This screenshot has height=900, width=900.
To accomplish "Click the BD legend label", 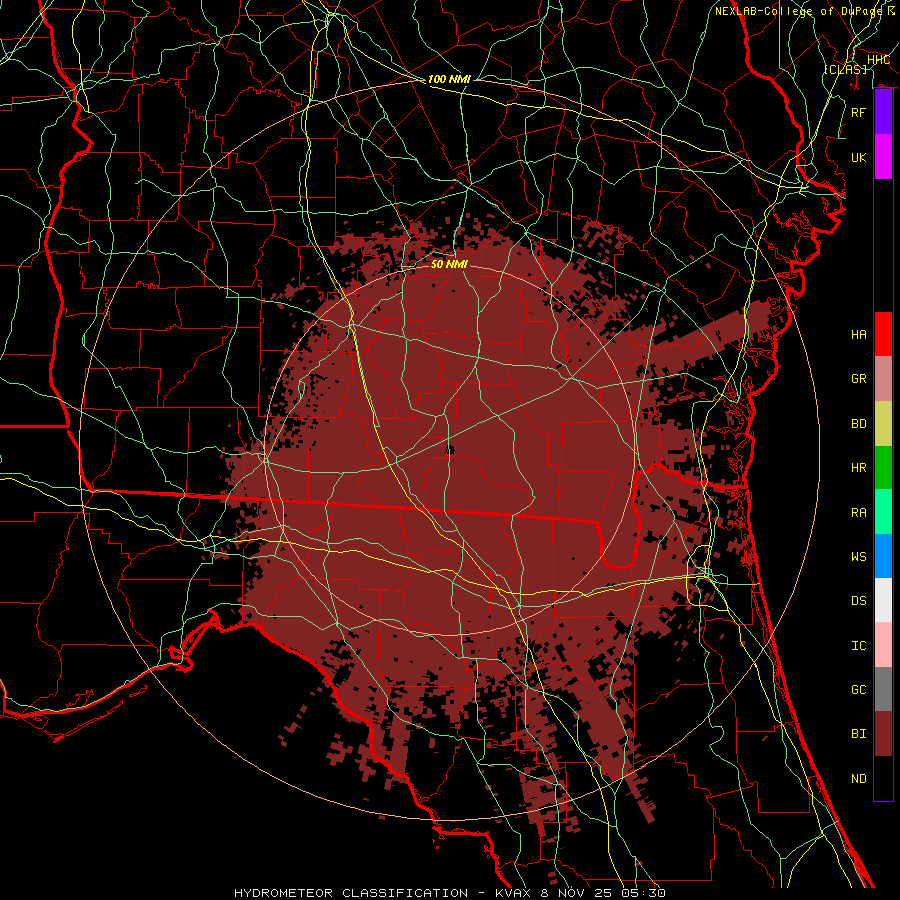I will tap(858, 423).
